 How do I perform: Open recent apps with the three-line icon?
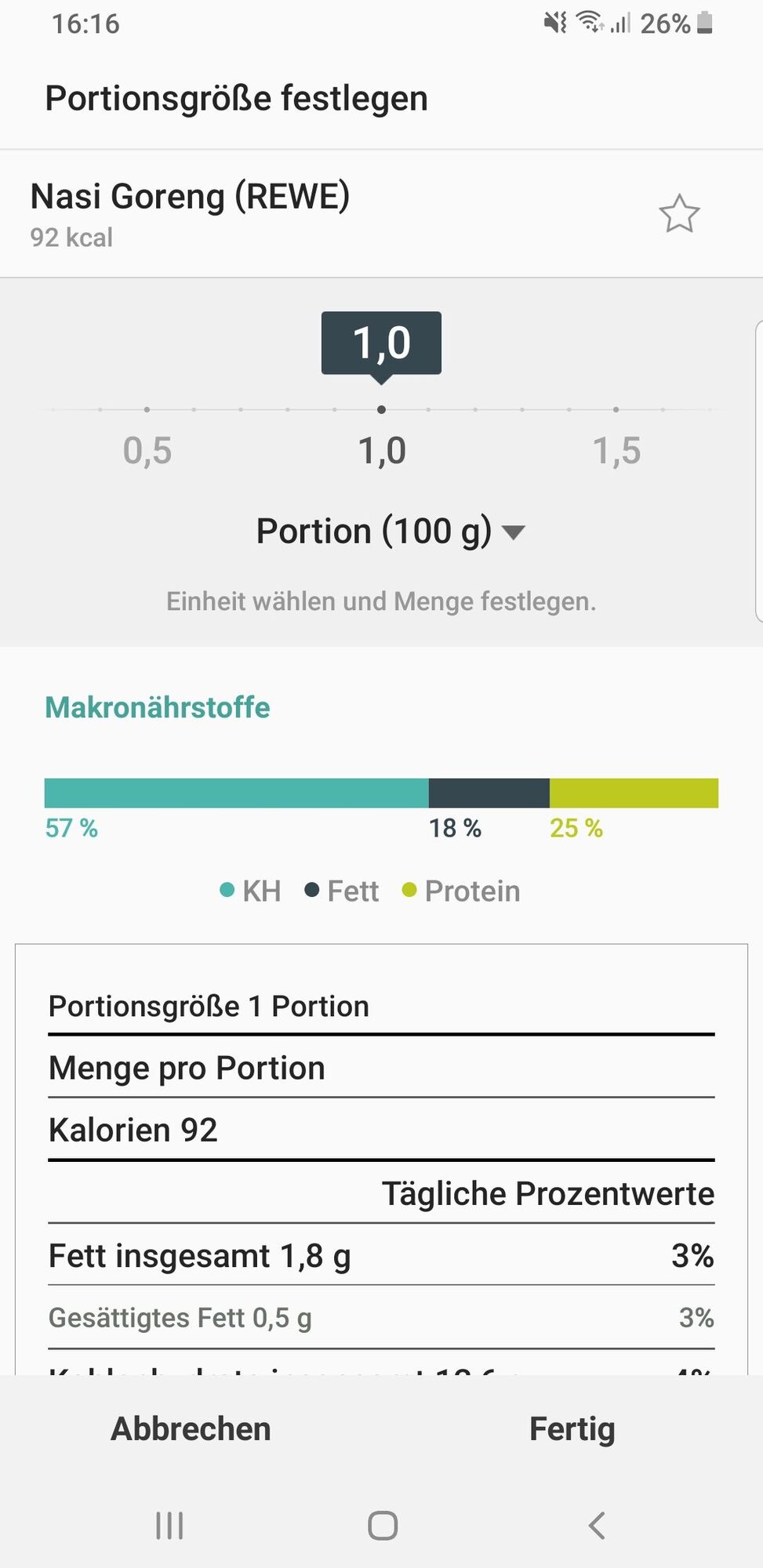169,1526
